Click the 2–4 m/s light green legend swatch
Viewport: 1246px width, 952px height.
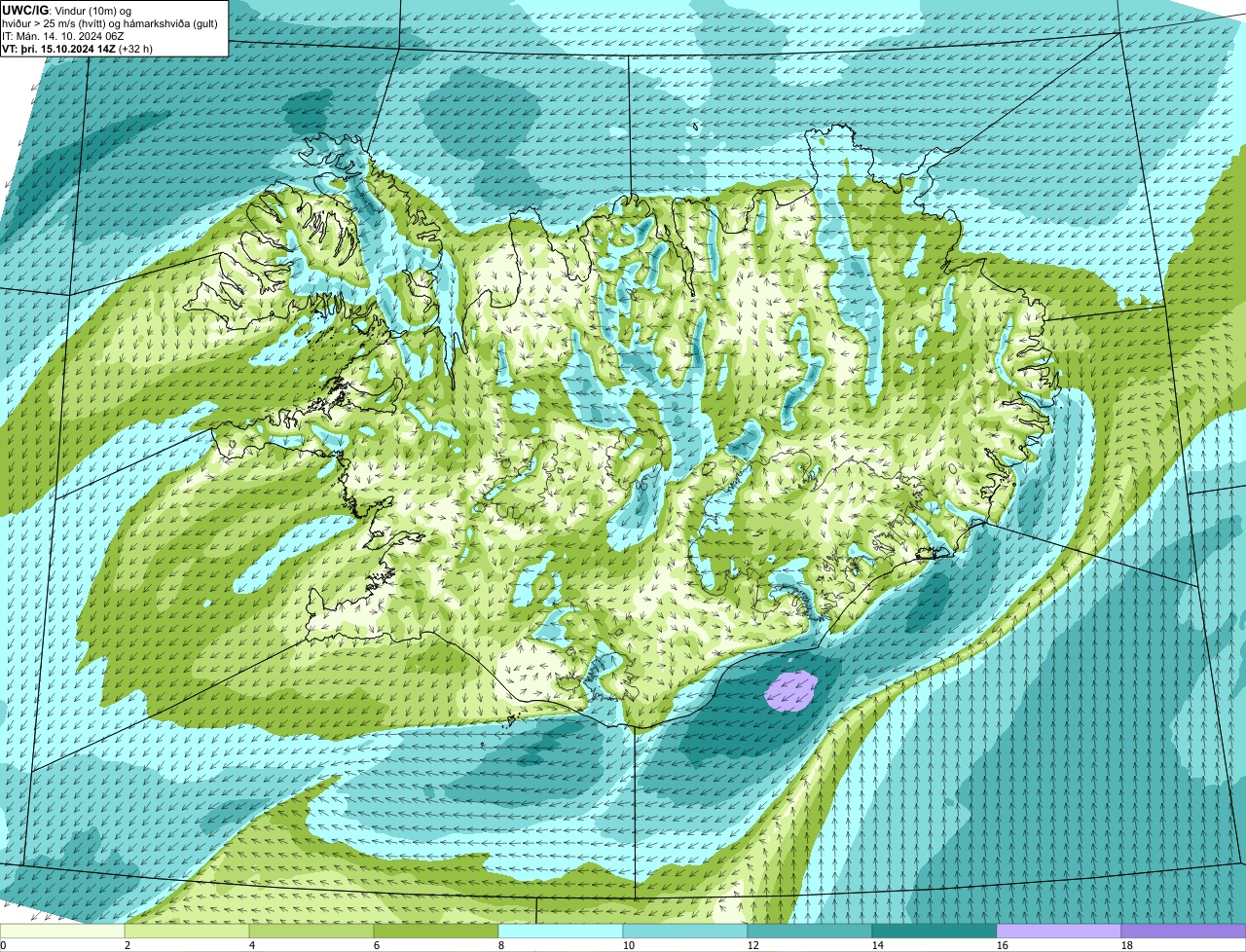tap(187, 932)
